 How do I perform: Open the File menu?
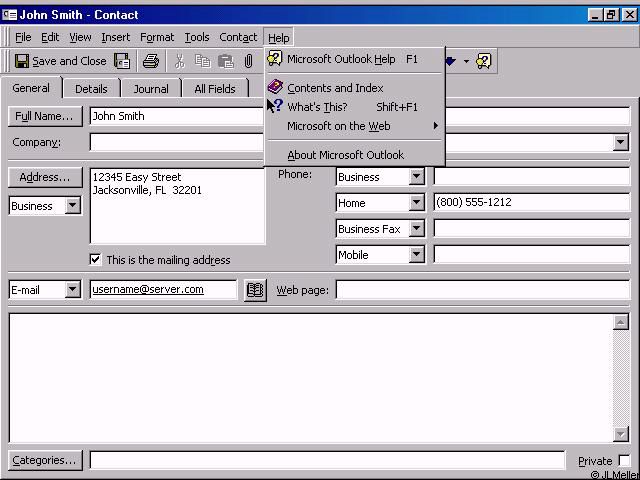click(x=23, y=38)
